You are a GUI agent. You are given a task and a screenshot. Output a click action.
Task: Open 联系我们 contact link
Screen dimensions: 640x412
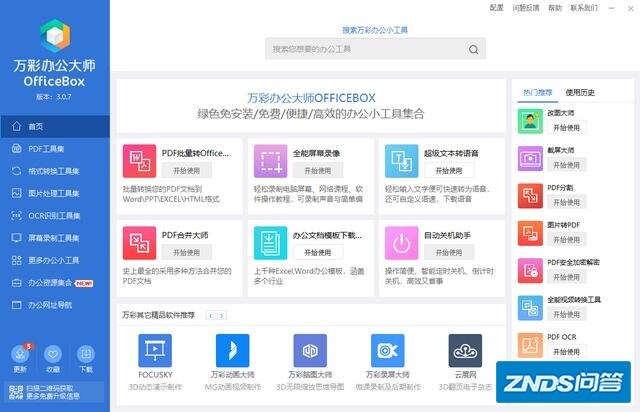point(584,8)
